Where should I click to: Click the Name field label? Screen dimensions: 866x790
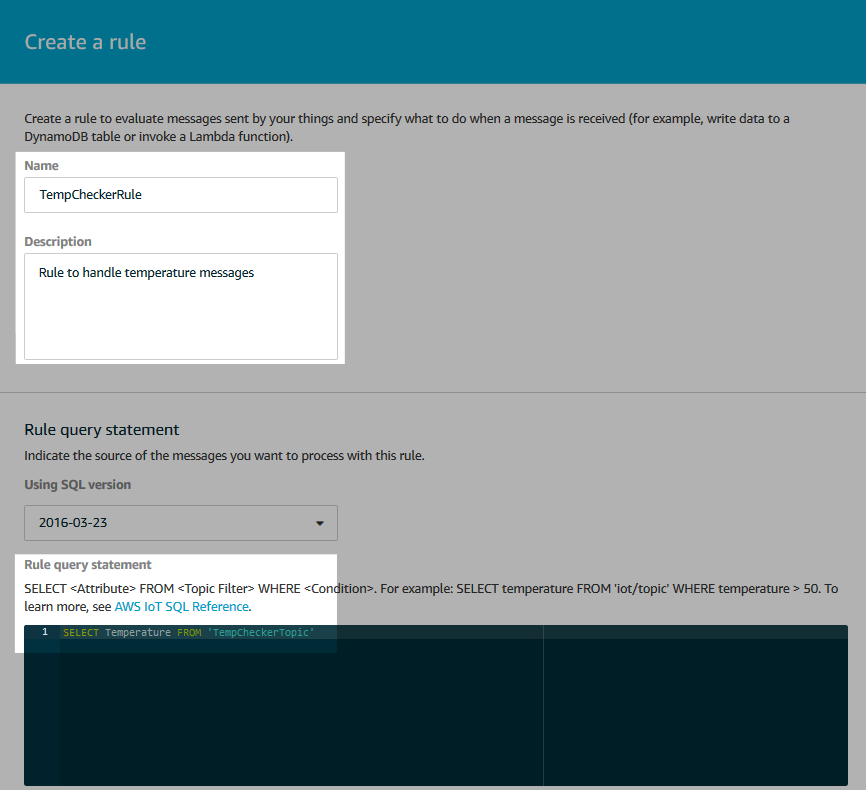coord(41,165)
